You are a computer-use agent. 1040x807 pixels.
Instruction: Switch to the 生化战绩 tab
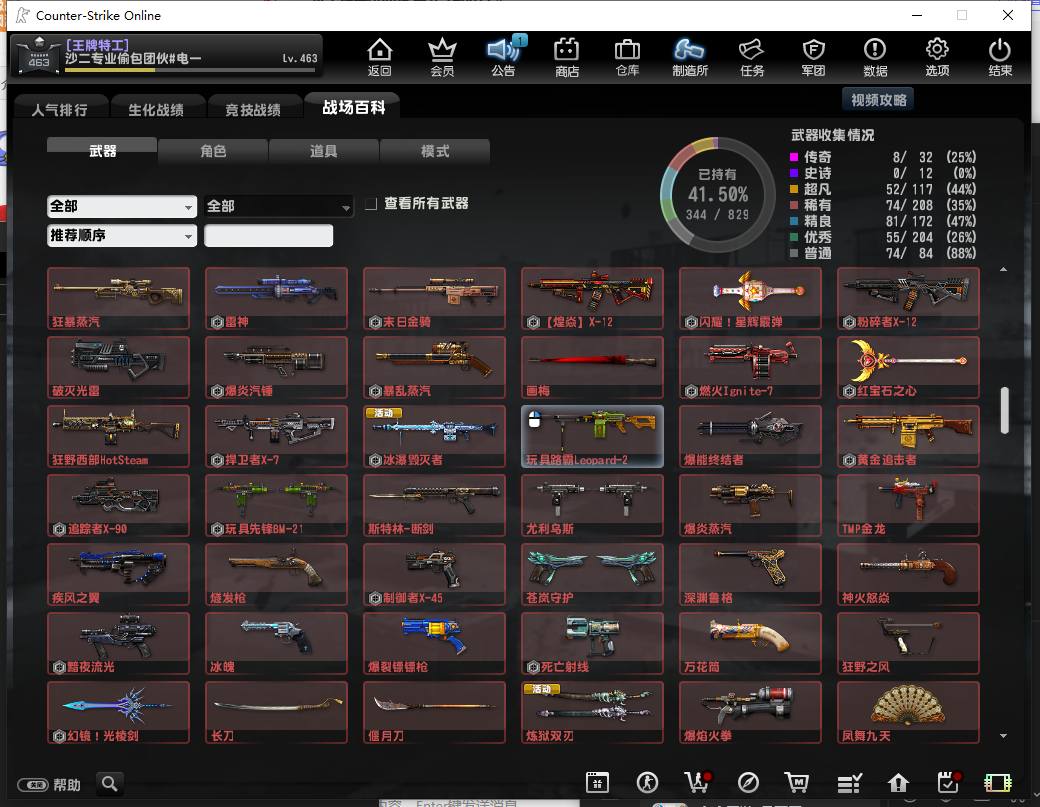click(x=156, y=109)
